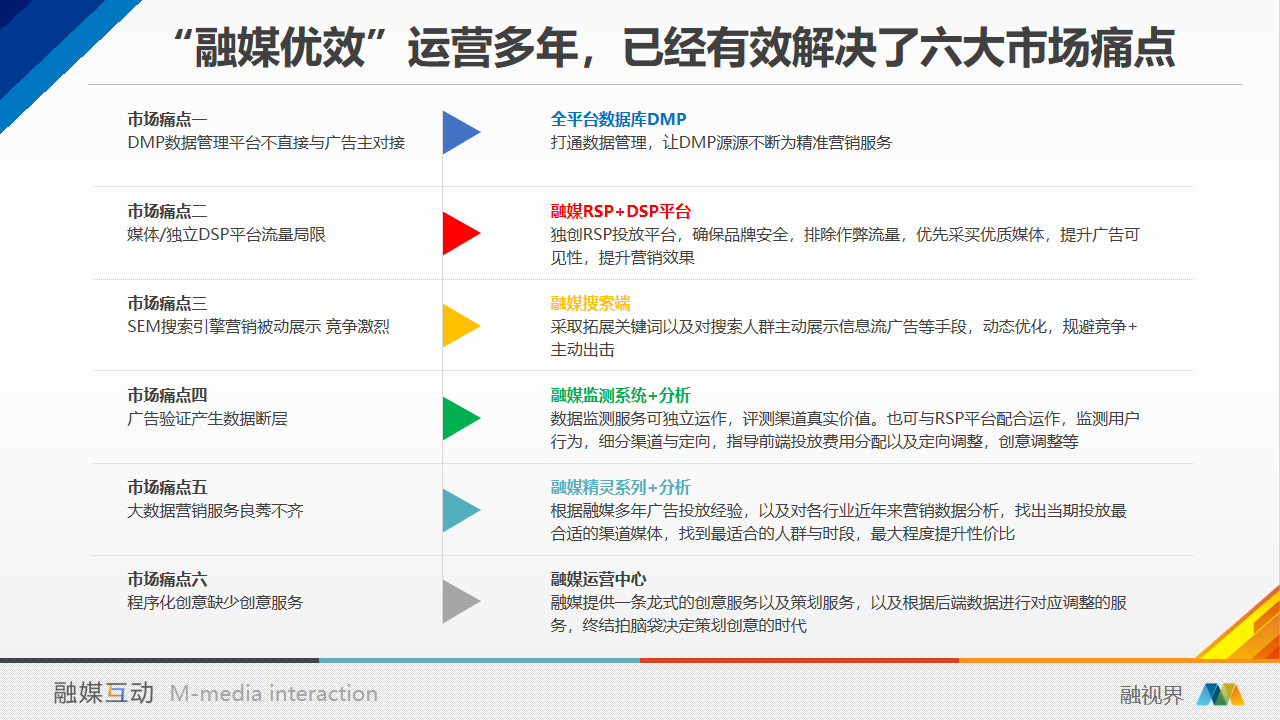Select the 市场痛点三 label
The height and width of the screenshot is (720, 1280).
(167, 303)
